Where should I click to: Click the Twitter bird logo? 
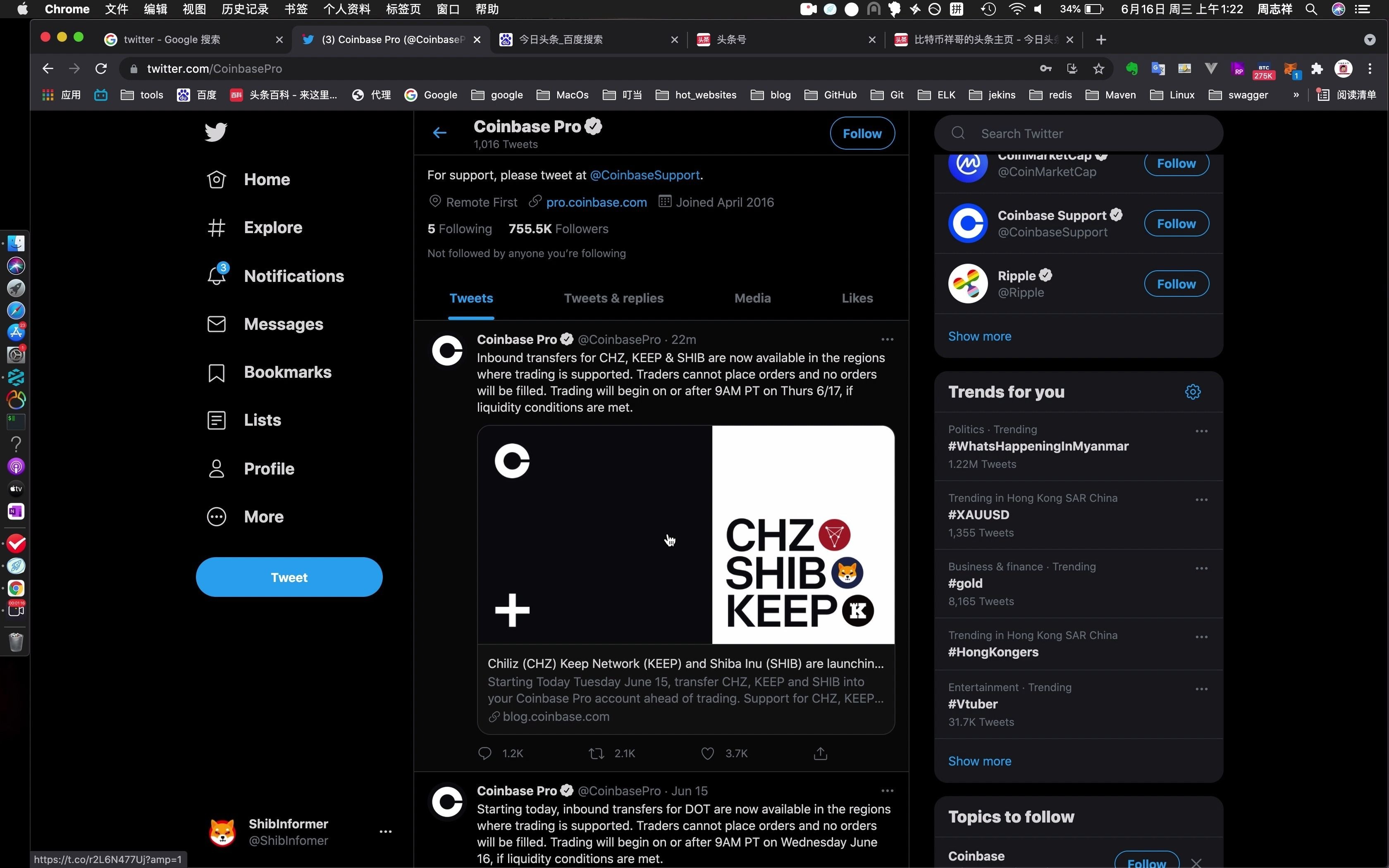[x=216, y=132]
